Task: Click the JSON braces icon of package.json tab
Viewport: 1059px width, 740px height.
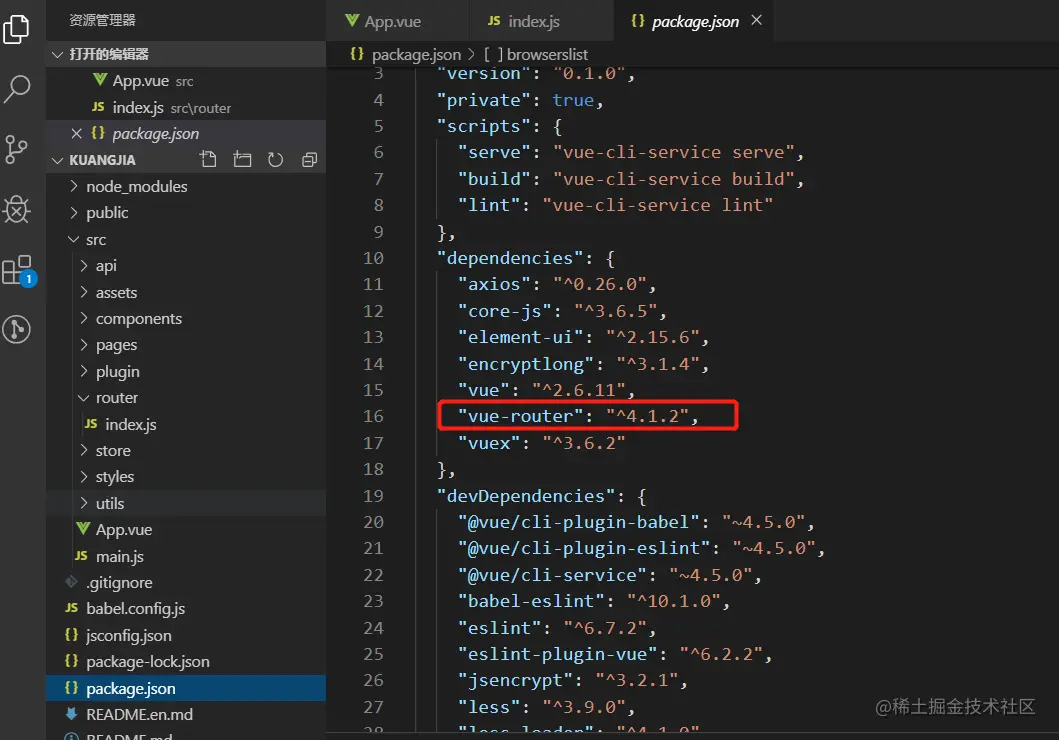Action: pyautogui.click(x=638, y=21)
